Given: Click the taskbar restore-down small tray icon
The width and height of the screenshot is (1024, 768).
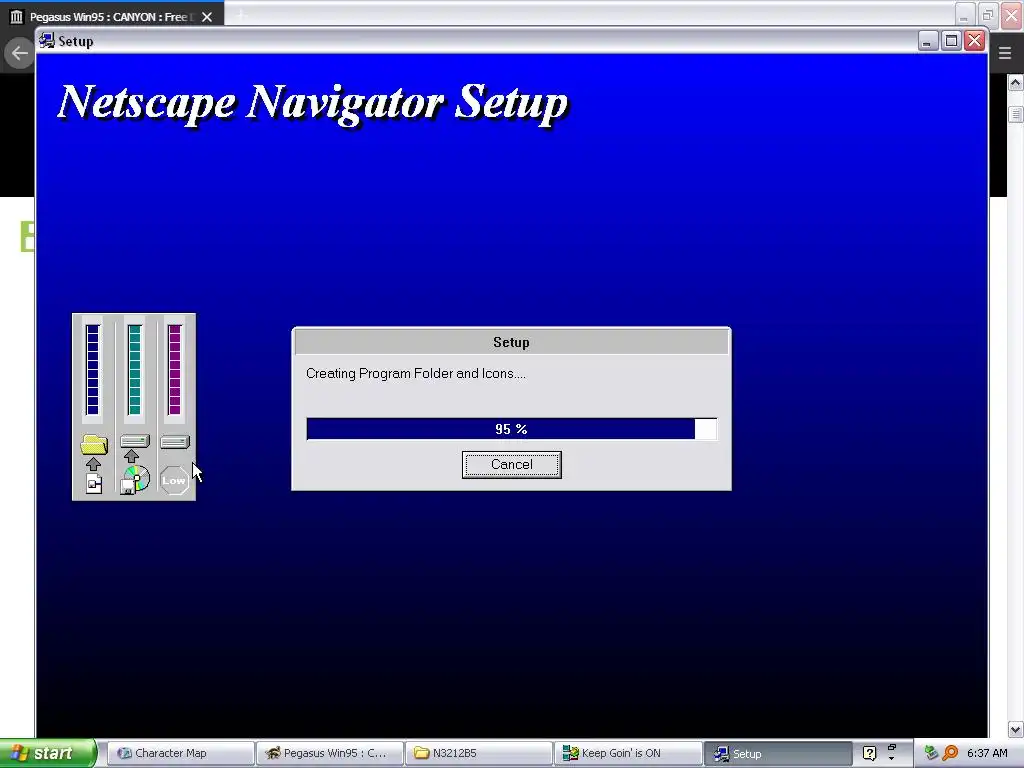Looking at the screenshot, I should pos(892,746).
